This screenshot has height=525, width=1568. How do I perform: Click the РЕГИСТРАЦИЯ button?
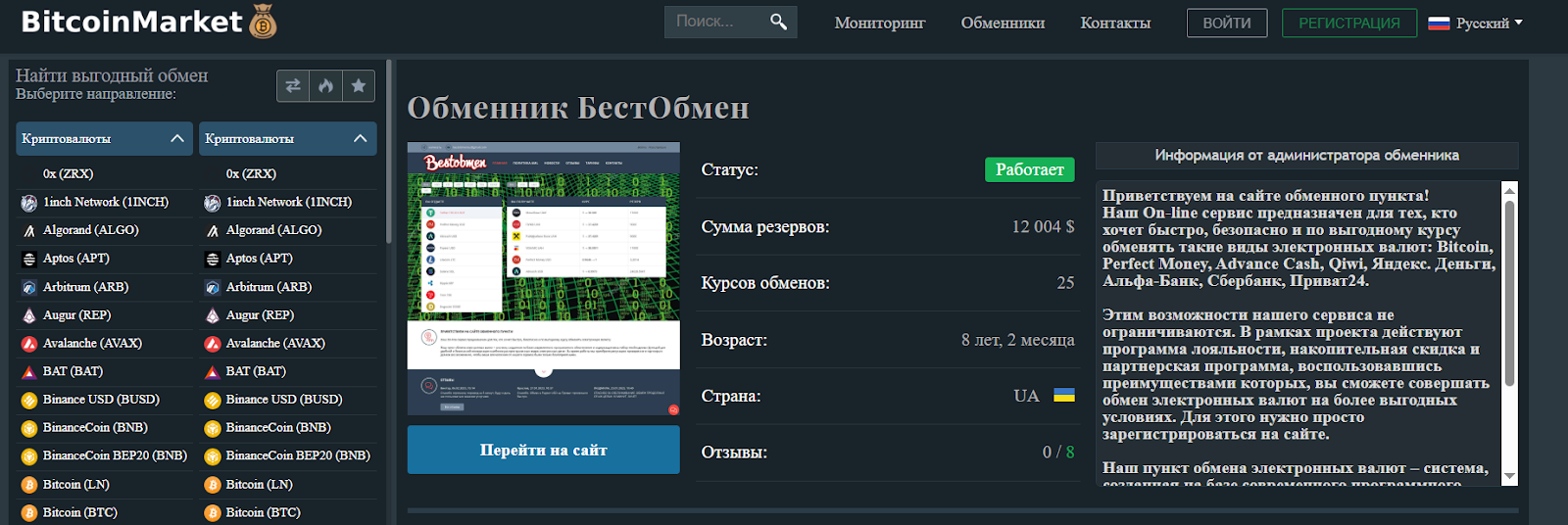(x=1349, y=23)
